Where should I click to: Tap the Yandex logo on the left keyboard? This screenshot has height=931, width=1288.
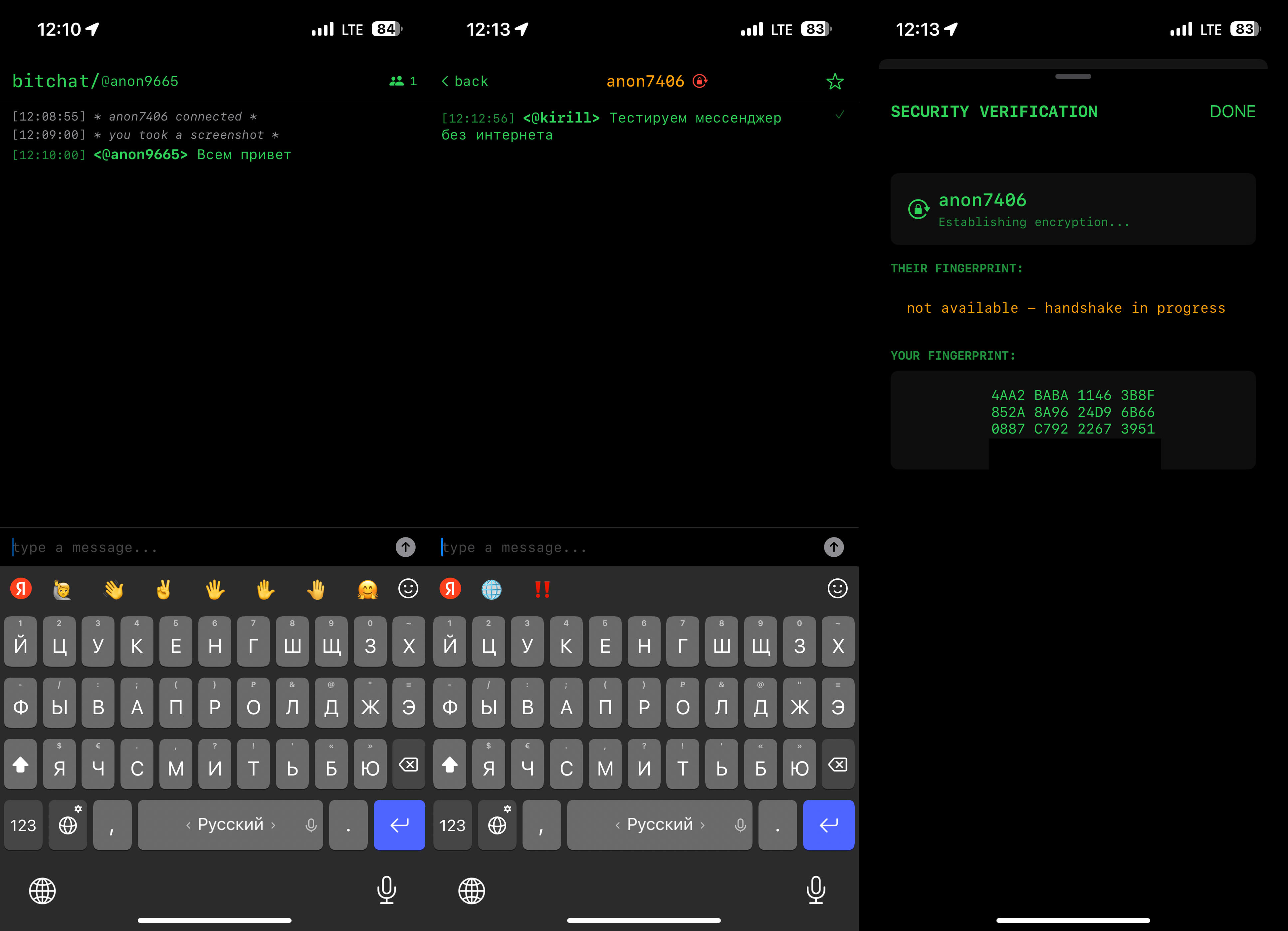[21, 589]
